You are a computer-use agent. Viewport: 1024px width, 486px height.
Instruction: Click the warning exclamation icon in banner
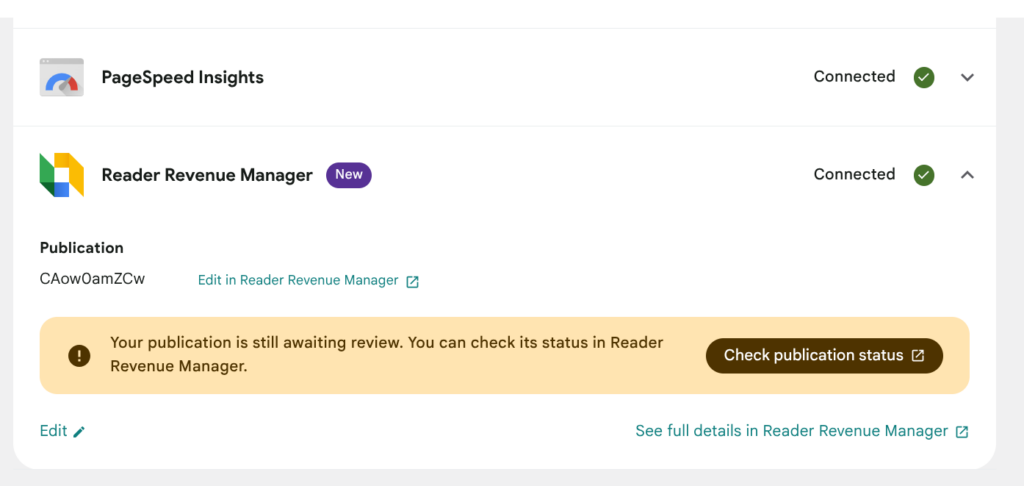point(79,355)
